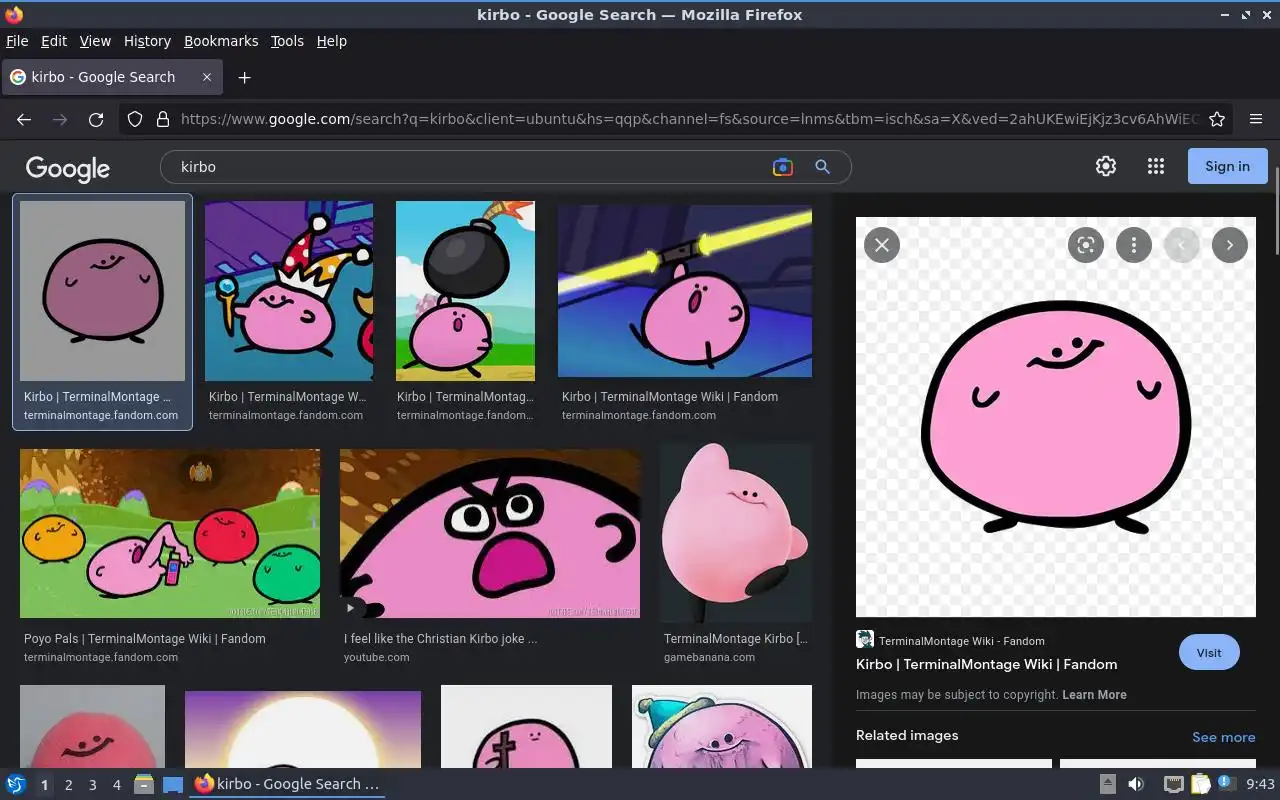Search by image with Google Lens icon
The width and height of the screenshot is (1280, 800).
pos(783,167)
